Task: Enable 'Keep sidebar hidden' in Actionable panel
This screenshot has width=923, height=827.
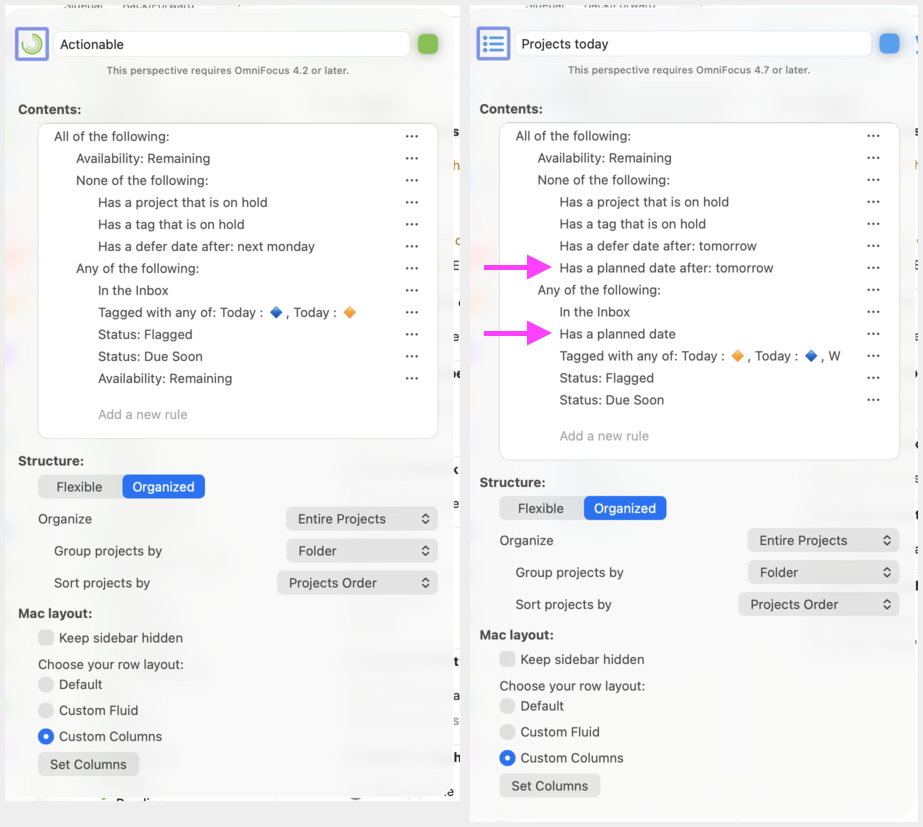Action: coord(46,638)
